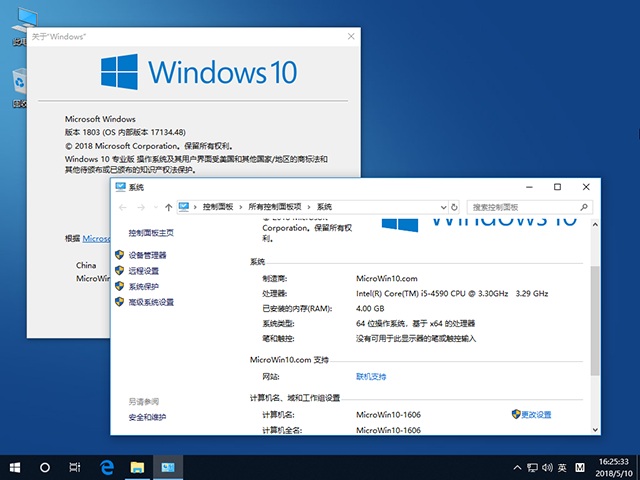This screenshot has width=640, height=480.
Task: Go back in the System window
Action: [122, 207]
